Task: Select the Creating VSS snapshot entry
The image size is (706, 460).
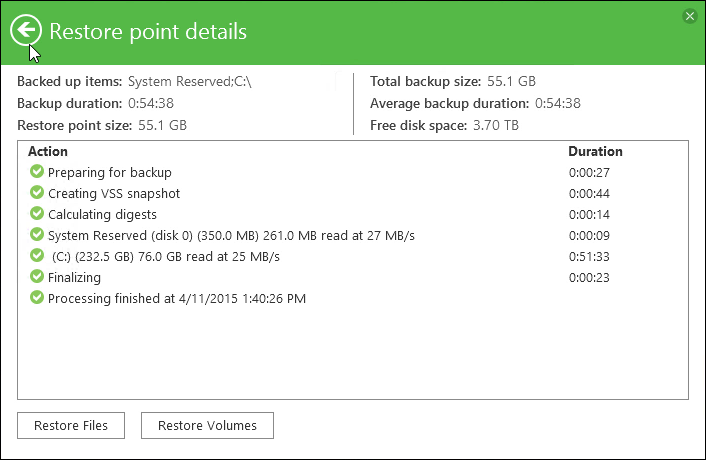Action: [353, 194]
